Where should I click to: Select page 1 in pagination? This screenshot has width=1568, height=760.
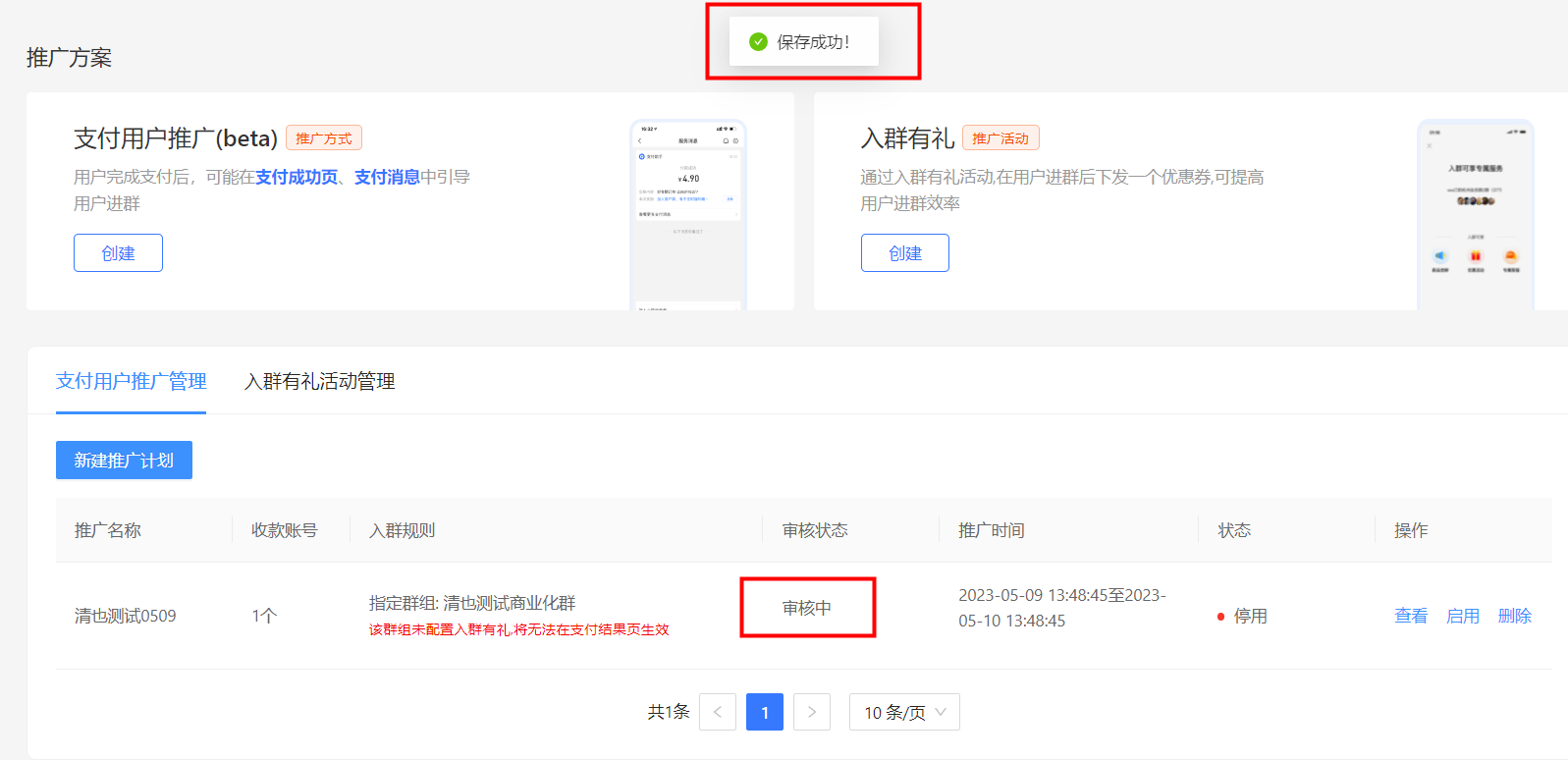click(765, 712)
